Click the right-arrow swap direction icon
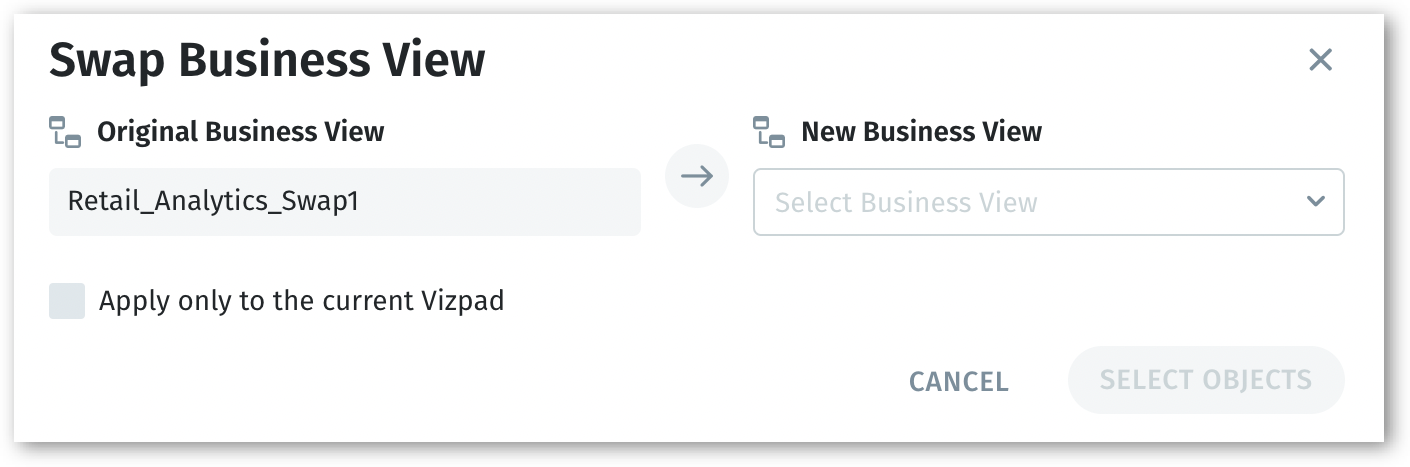The height and width of the screenshot is (467, 1410). click(697, 177)
